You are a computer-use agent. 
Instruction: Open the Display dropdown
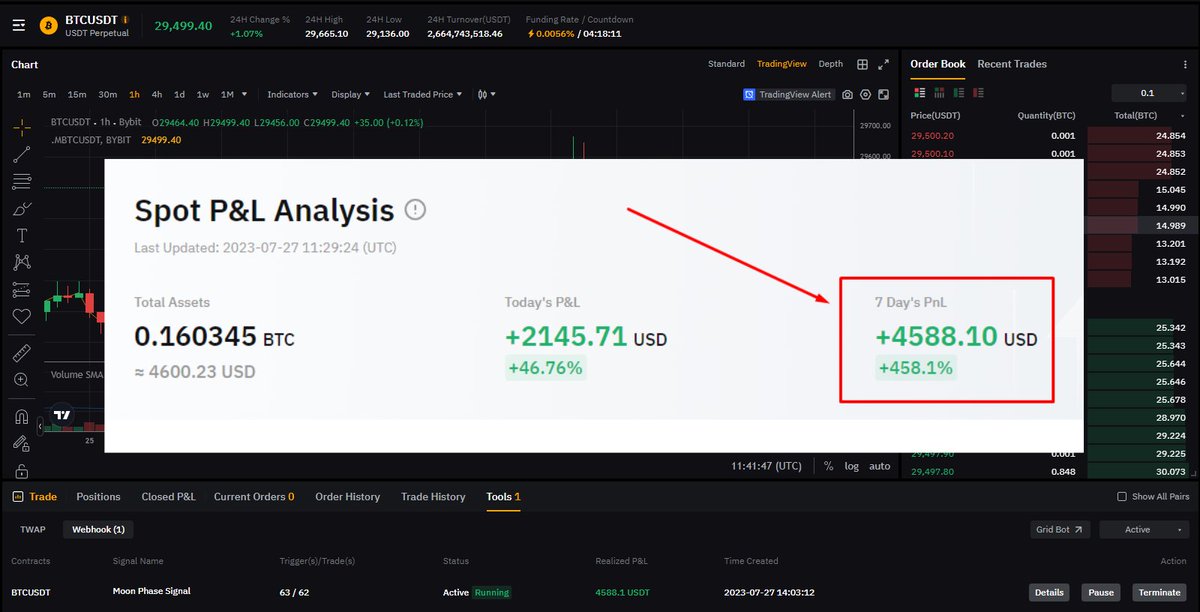351,94
